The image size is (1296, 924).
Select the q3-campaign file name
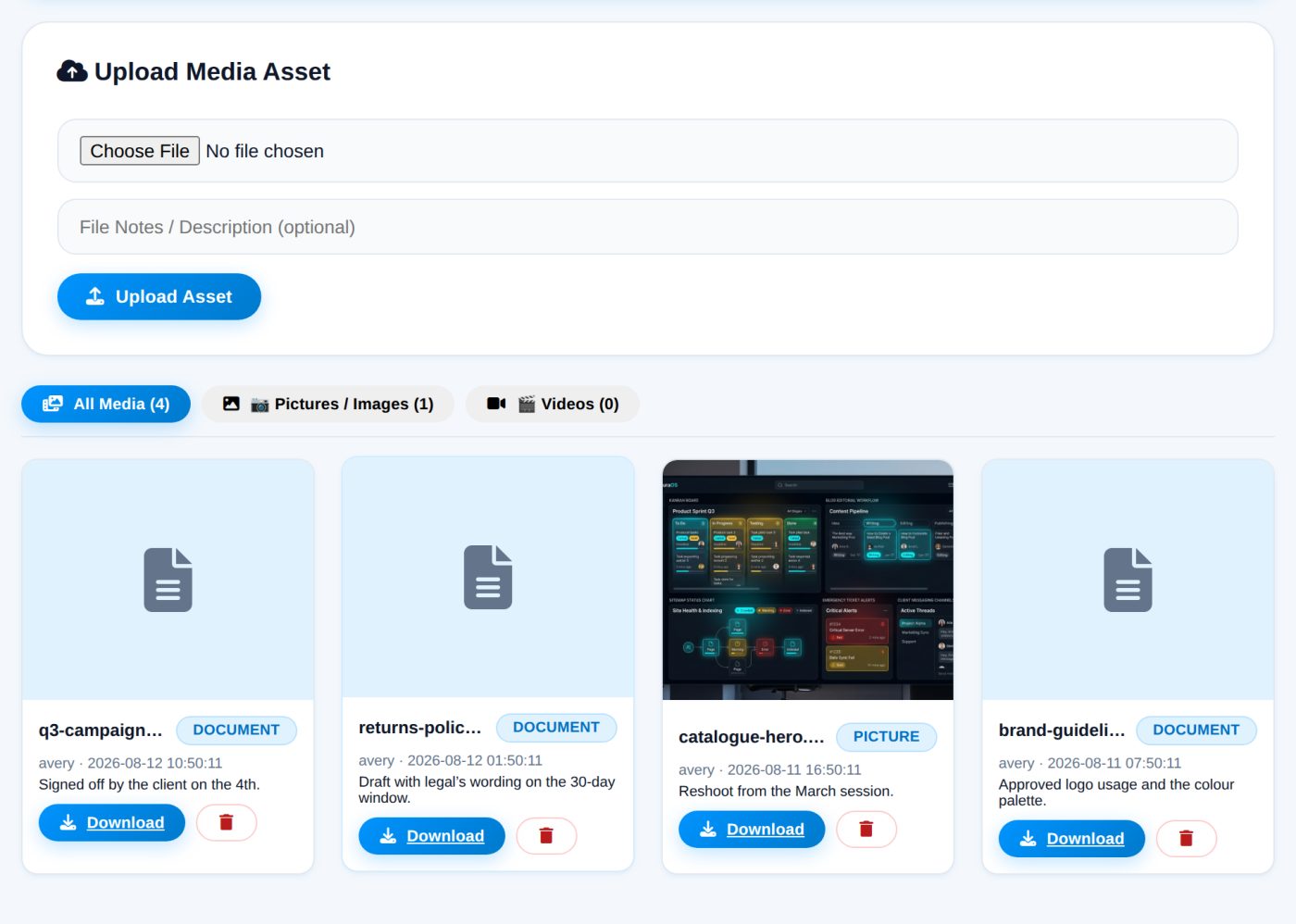point(101,730)
